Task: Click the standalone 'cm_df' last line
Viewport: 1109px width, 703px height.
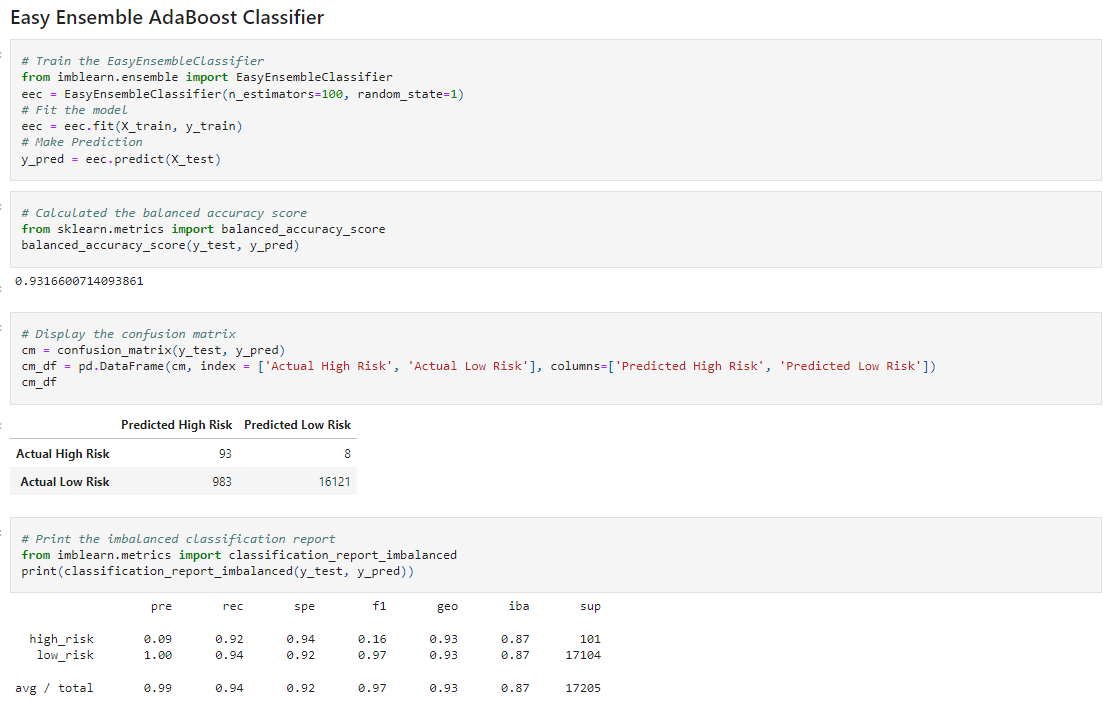Action: (39, 382)
